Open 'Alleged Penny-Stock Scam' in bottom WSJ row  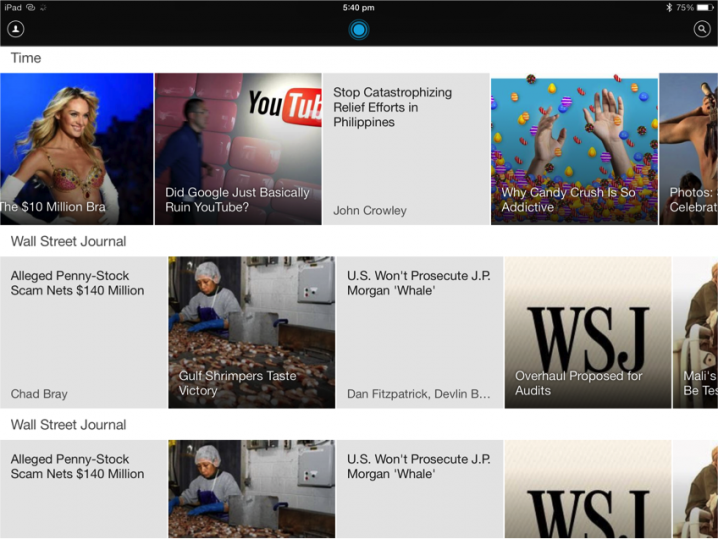point(83,489)
